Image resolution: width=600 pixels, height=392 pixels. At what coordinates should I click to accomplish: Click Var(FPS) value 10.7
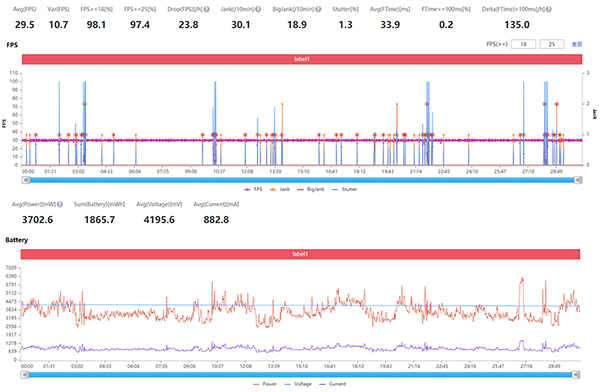[x=58, y=25]
